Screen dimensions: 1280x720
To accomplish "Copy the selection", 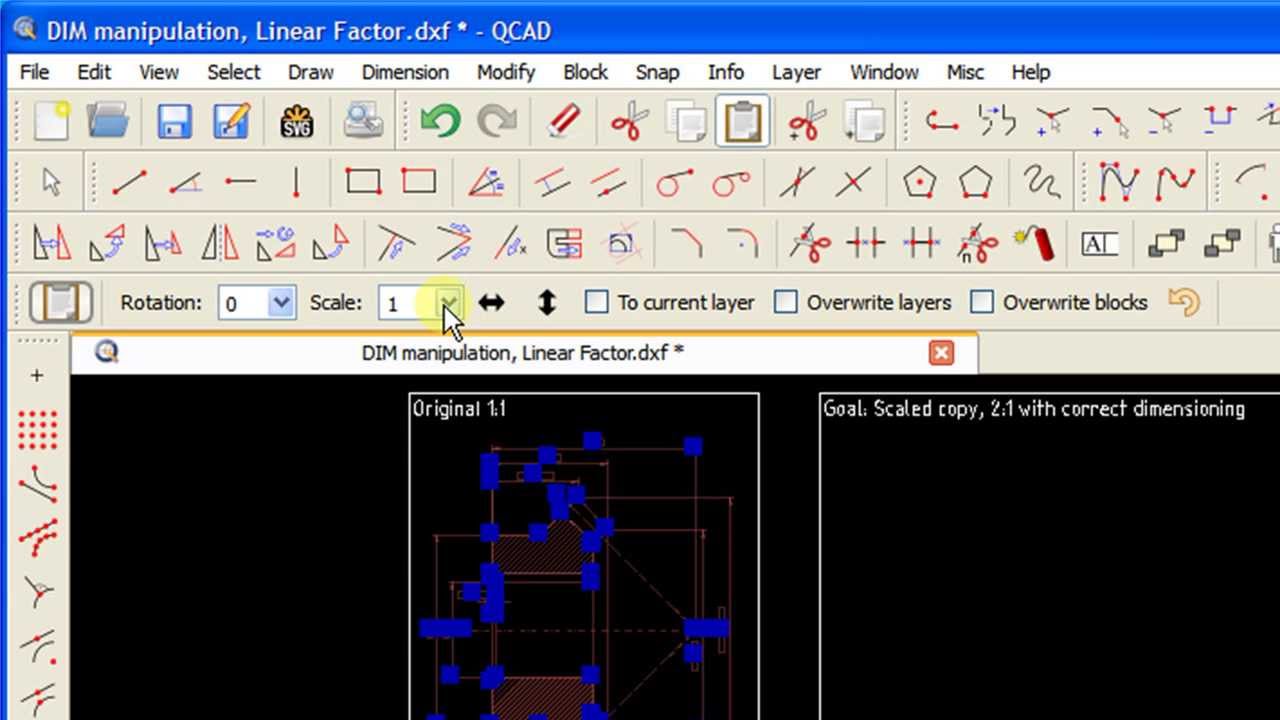I will tap(687, 121).
